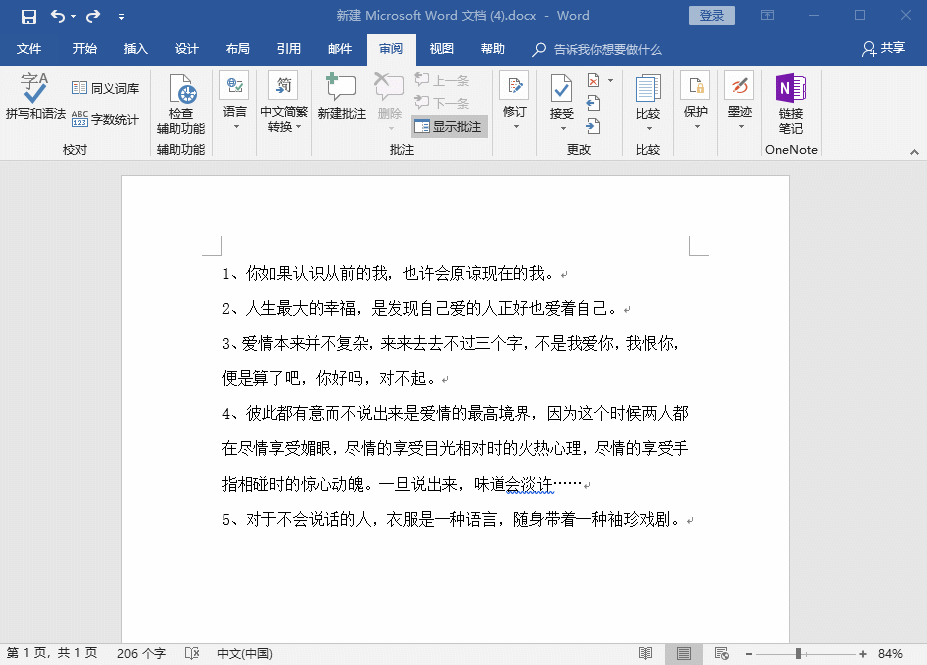Open the 插入 ribbon tab

(x=135, y=48)
